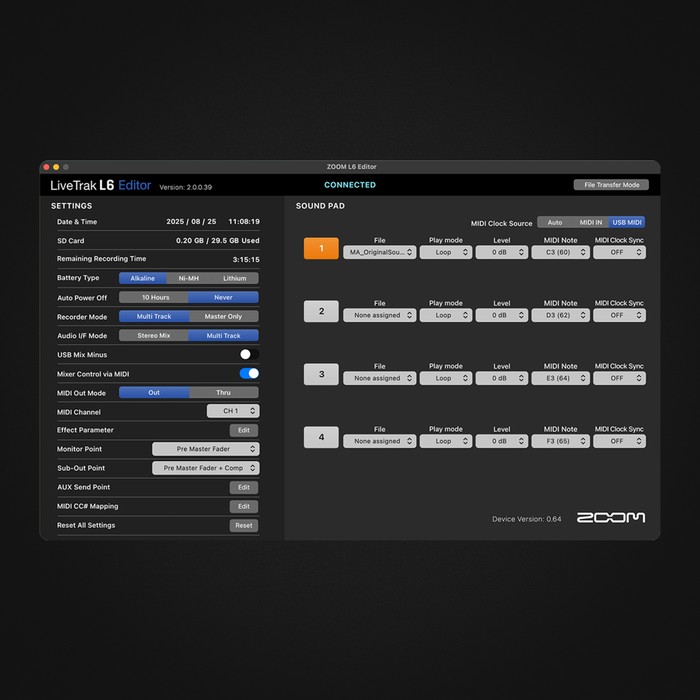700x700 pixels.
Task: Open pad 1 Play mode dropdown
Action: (446, 252)
